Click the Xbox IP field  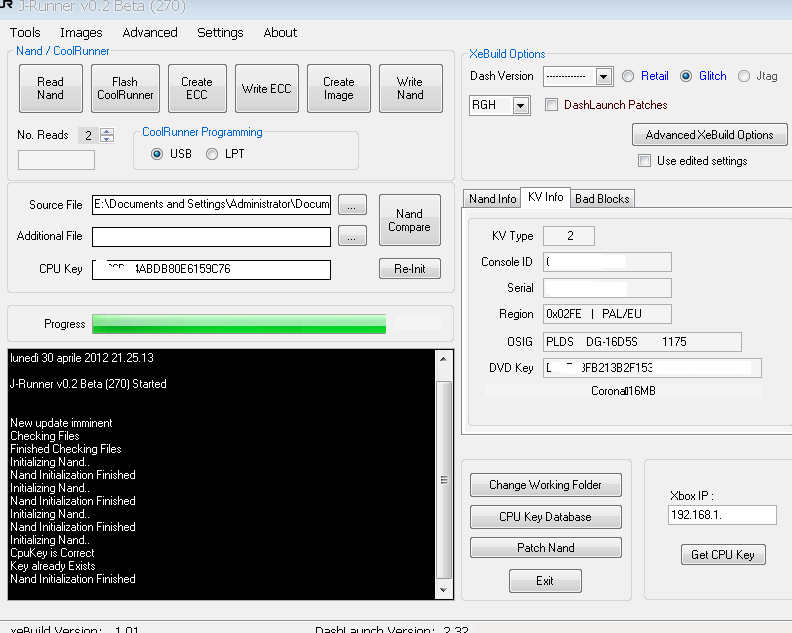(722, 515)
